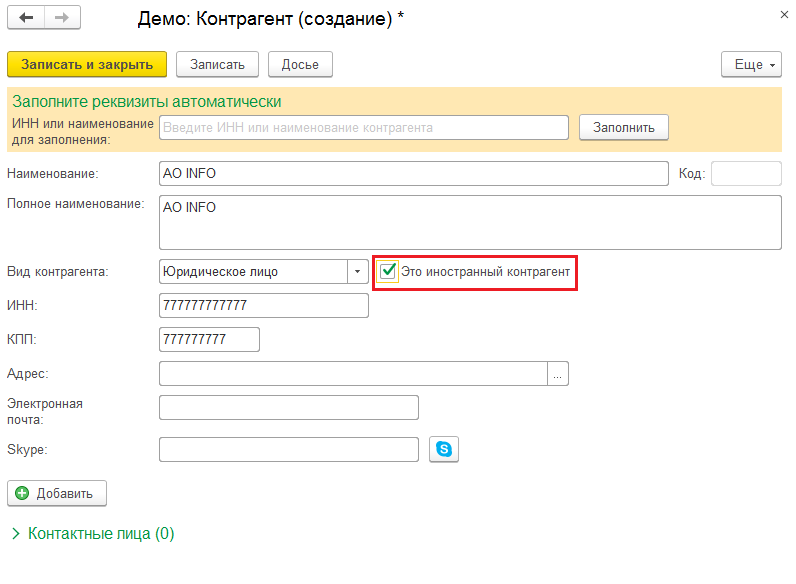Click the Записать button
Screen dimensions: 796x584
coord(217,64)
